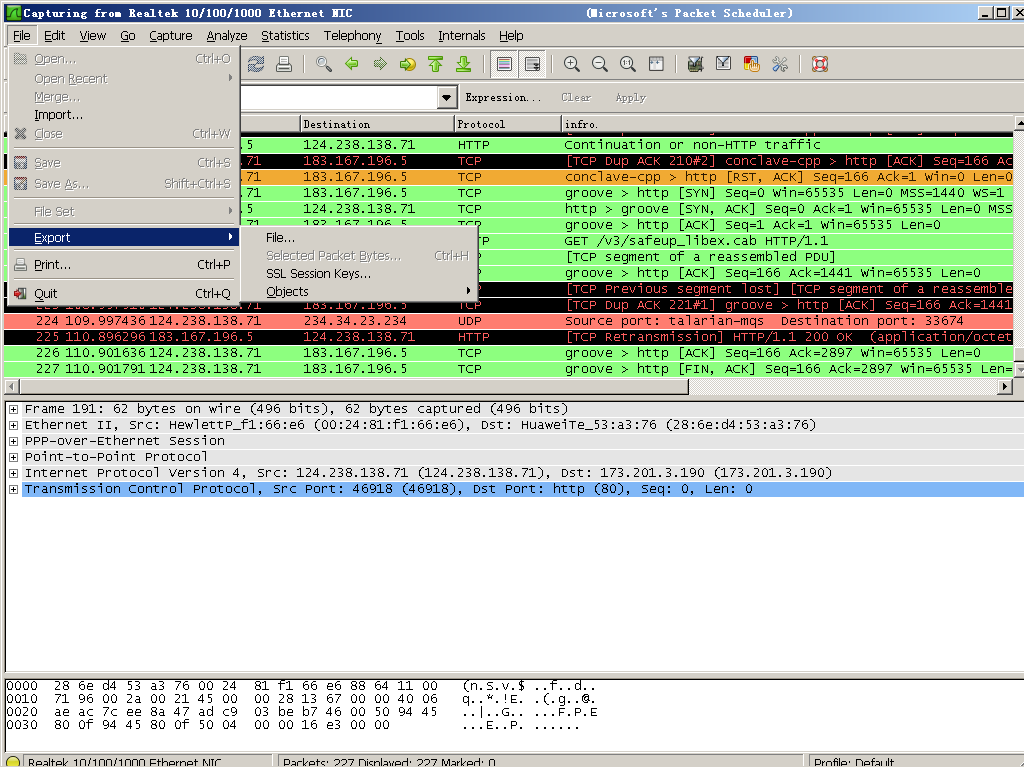Click the zoom out magnifier icon
1024x768 pixels.
coord(600,64)
